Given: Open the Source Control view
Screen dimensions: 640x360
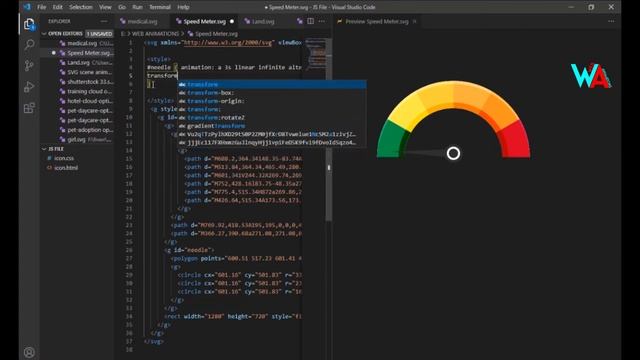Looking at the screenshot, I should 29,66.
